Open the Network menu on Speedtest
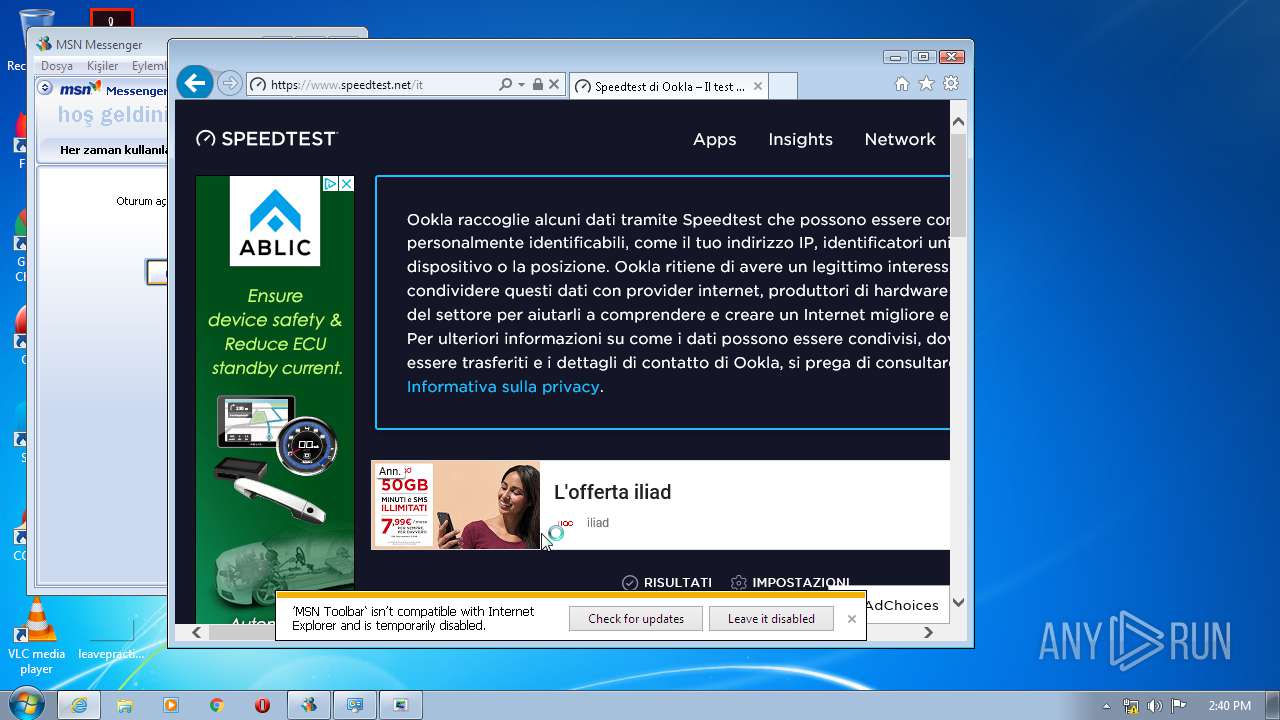 900,139
